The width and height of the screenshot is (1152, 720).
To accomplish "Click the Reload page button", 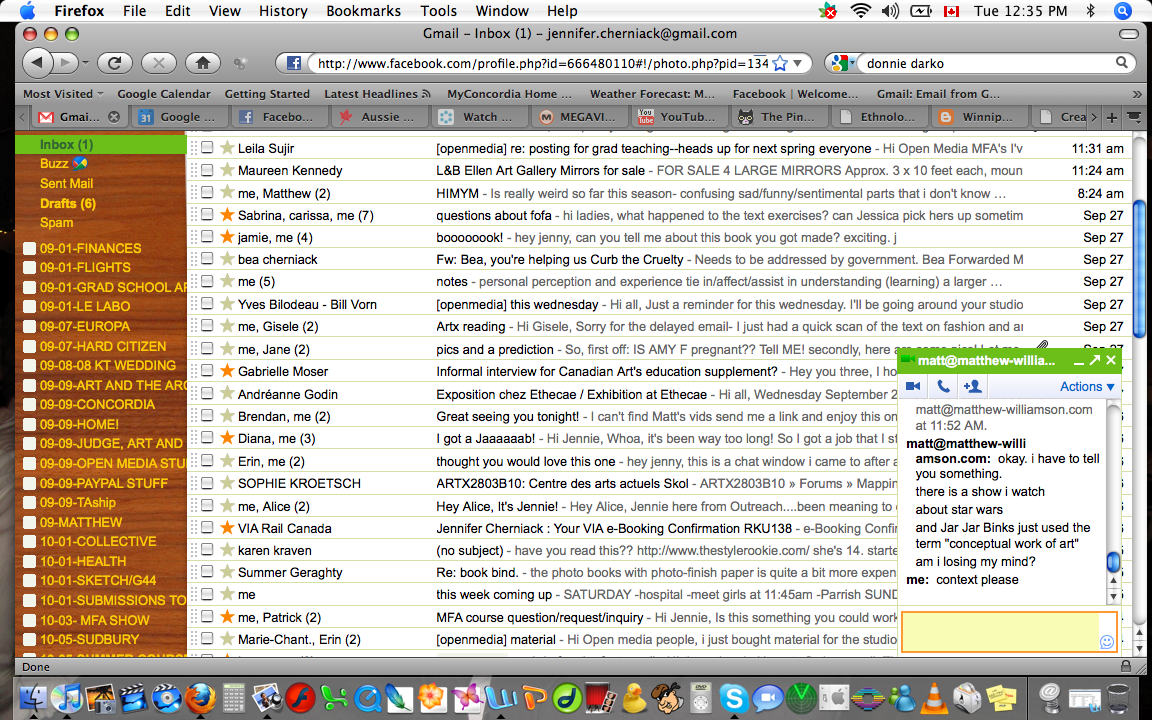I will pos(115,63).
